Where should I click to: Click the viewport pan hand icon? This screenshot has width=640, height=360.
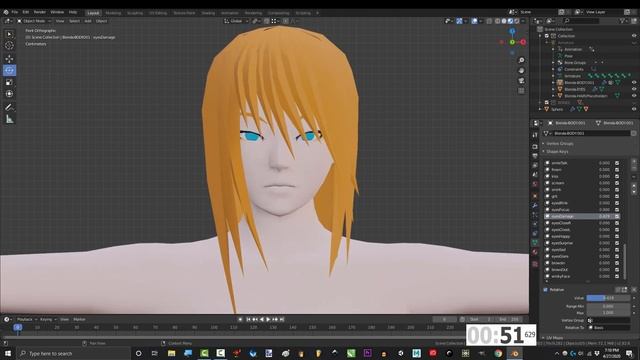pyautogui.click(x=521, y=71)
